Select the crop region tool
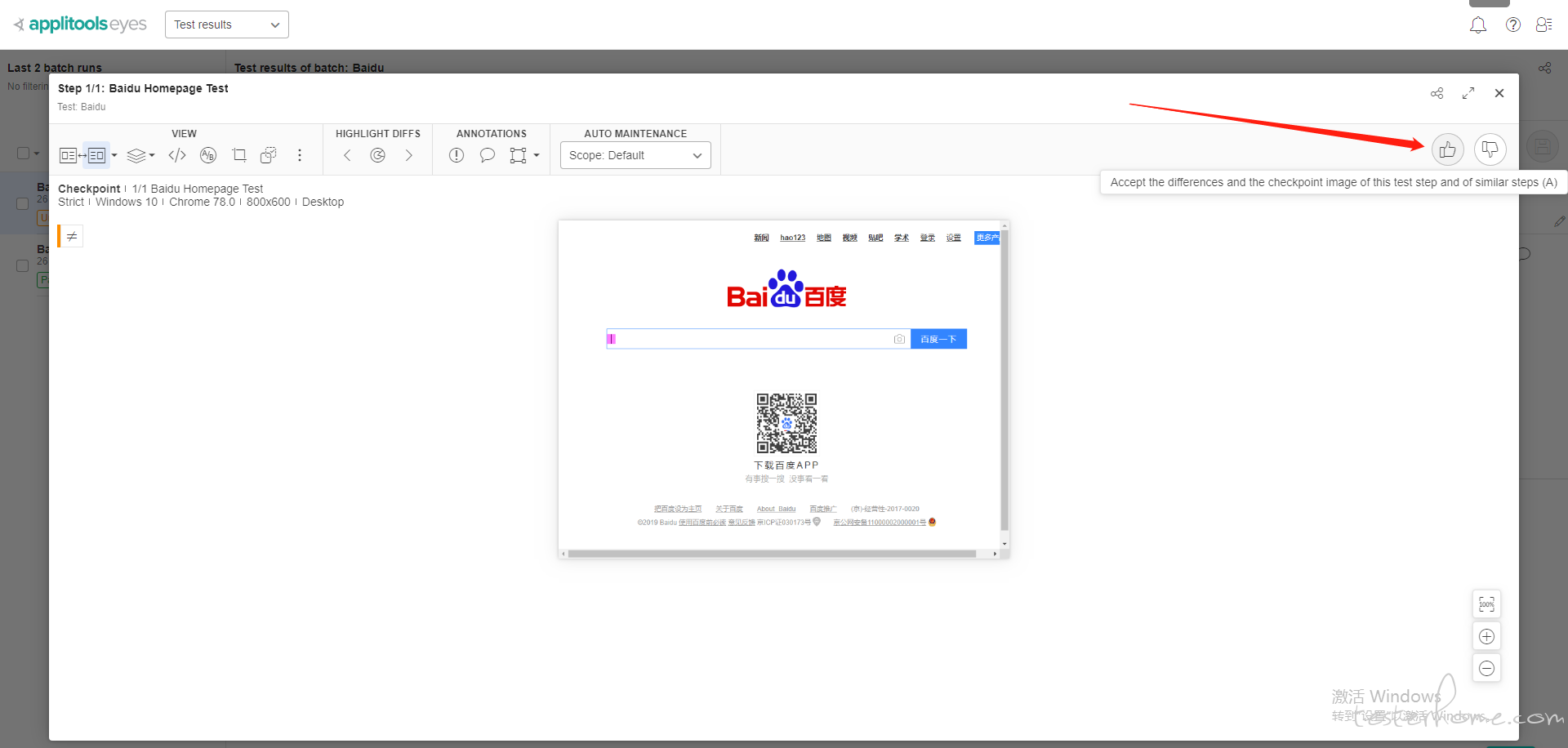Image resolution: width=1568 pixels, height=748 pixels. [x=239, y=155]
